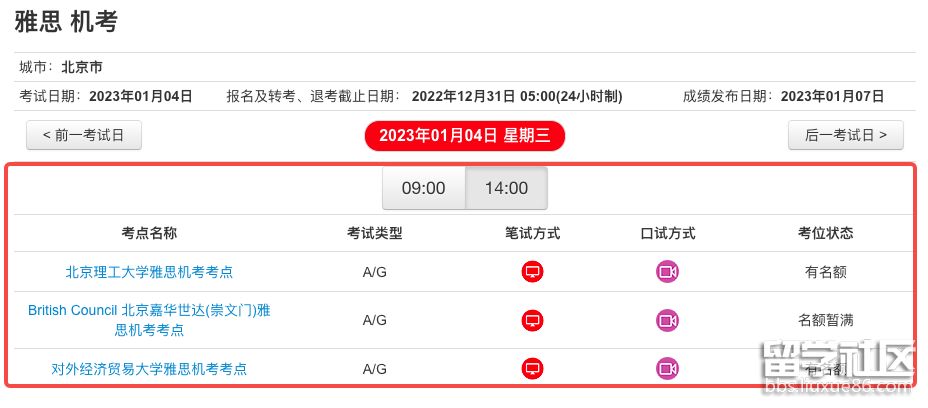Click 有名额 status for 北京理工大学

pos(825,272)
